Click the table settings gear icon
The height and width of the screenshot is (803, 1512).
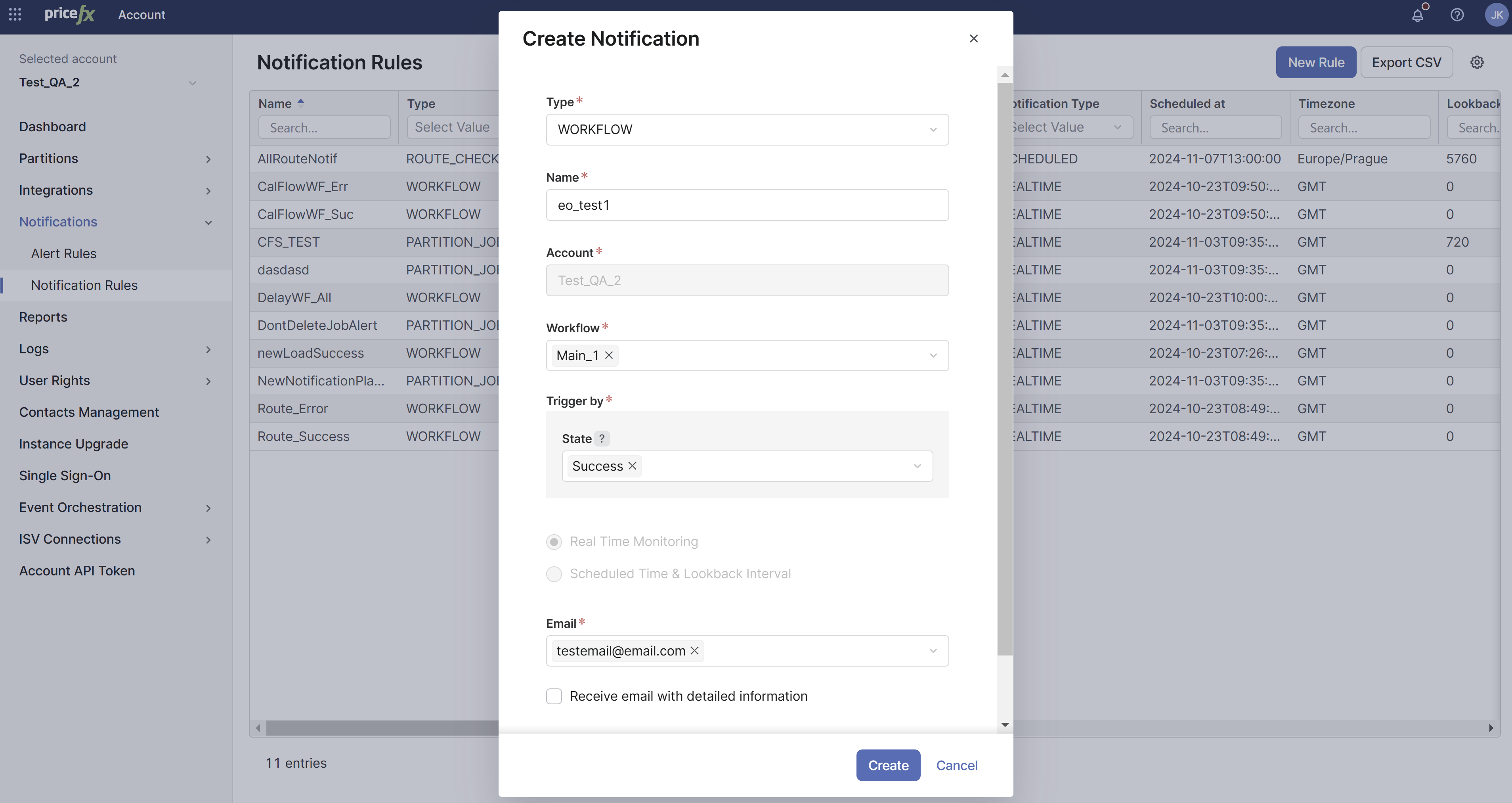tap(1477, 62)
